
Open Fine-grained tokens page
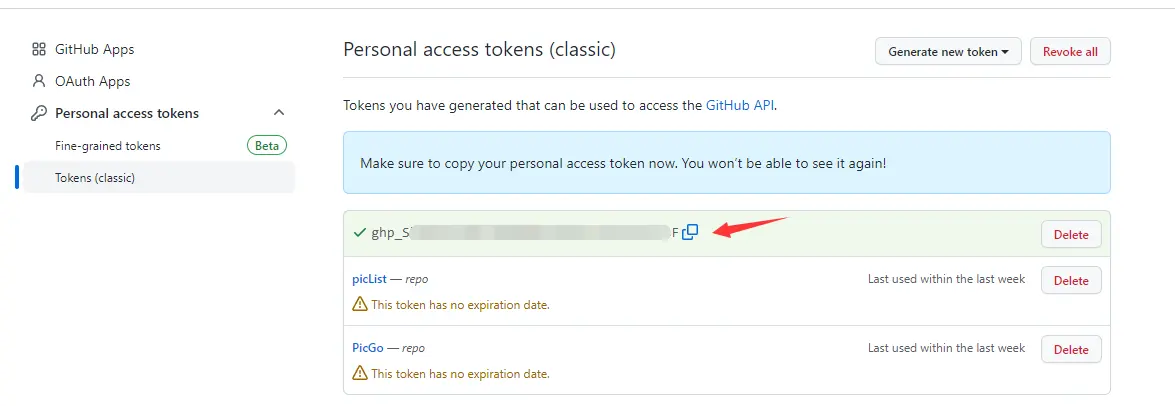108,146
